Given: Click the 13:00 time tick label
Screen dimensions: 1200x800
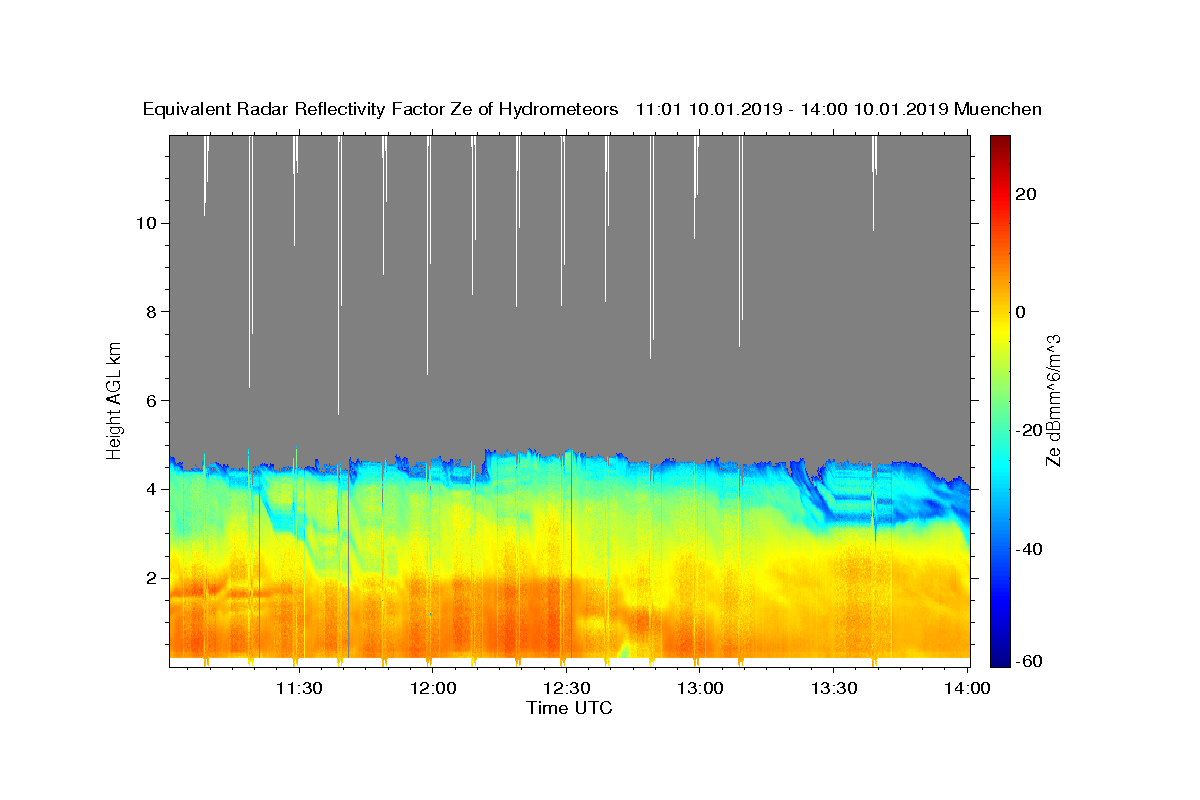Looking at the screenshot, I should [701, 688].
